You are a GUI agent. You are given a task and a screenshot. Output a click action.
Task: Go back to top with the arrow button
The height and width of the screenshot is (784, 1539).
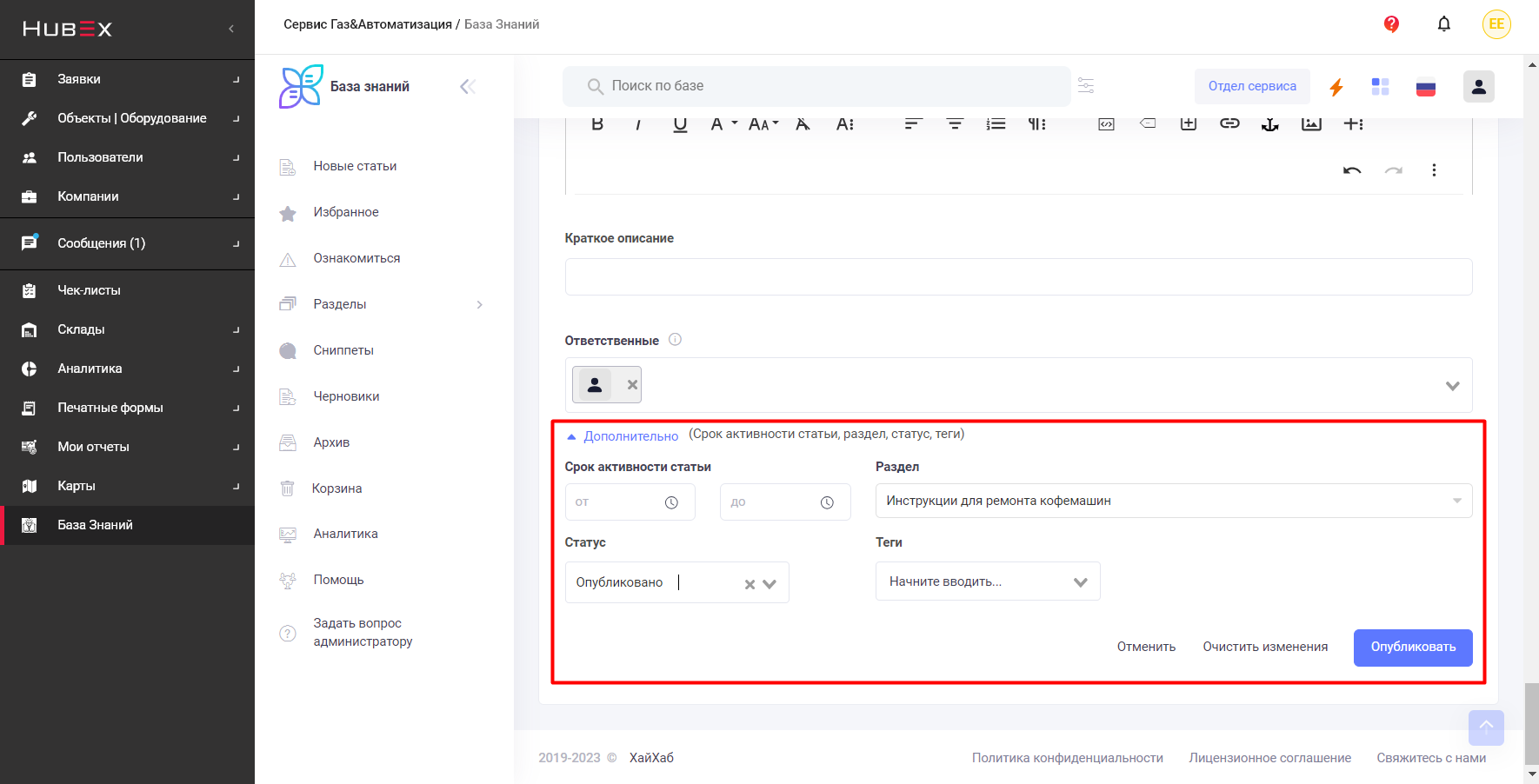click(1486, 728)
